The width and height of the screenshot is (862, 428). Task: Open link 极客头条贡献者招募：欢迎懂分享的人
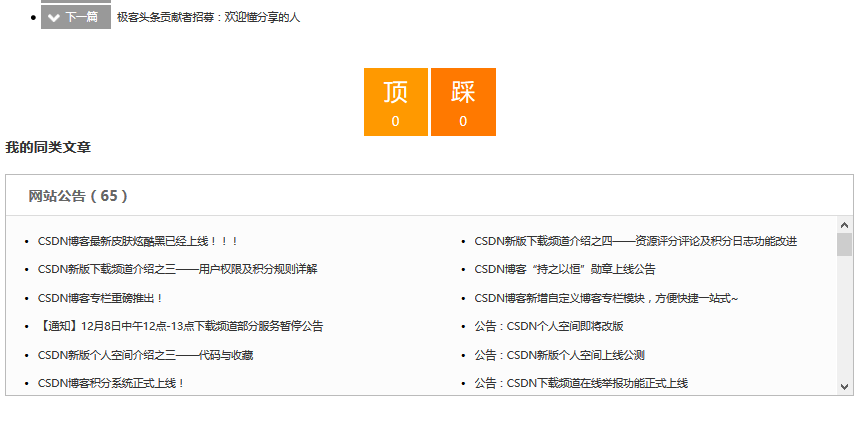208,18
